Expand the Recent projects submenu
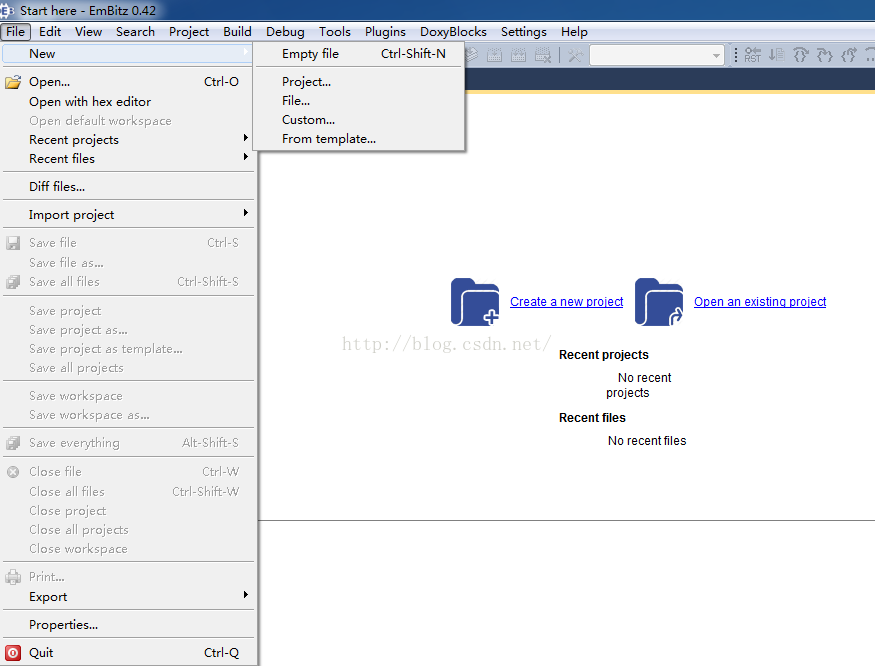This screenshot has height=666, width=875. coord(127,140)
